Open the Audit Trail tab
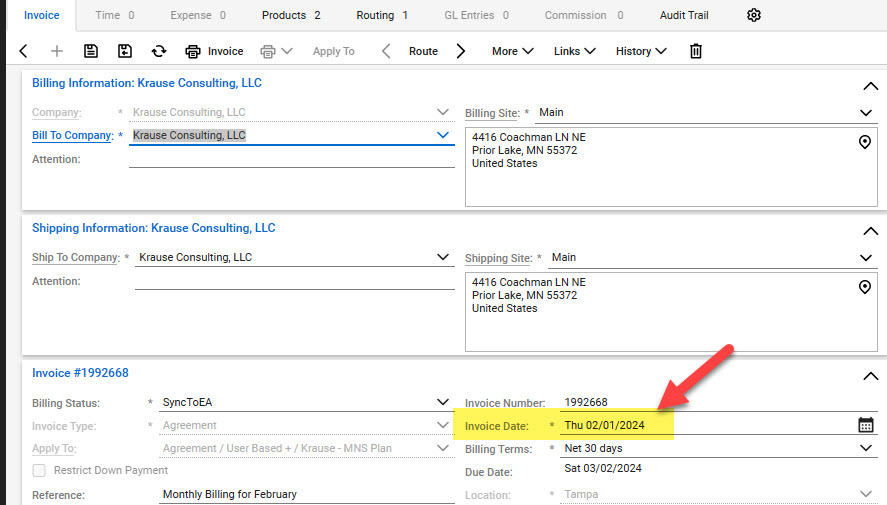The width and height of the screenshot is (887, 505). coord(684,15)
